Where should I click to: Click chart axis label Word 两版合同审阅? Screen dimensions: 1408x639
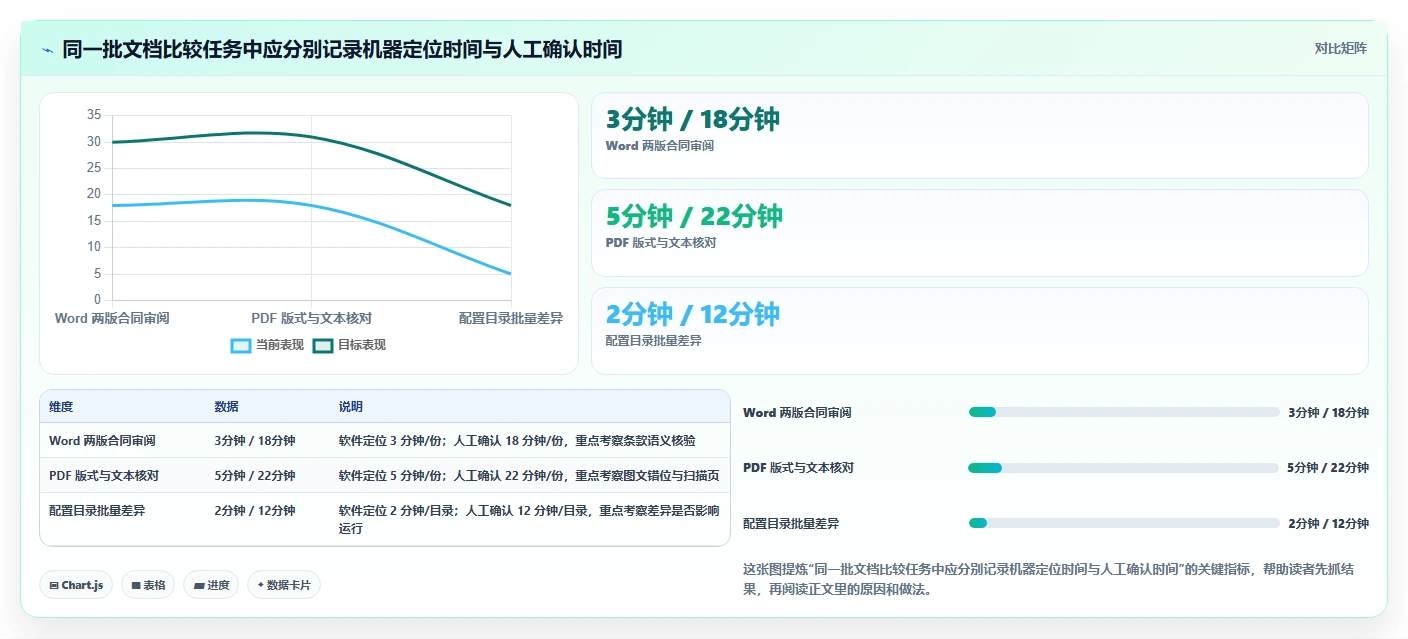[x=112, y=318]
